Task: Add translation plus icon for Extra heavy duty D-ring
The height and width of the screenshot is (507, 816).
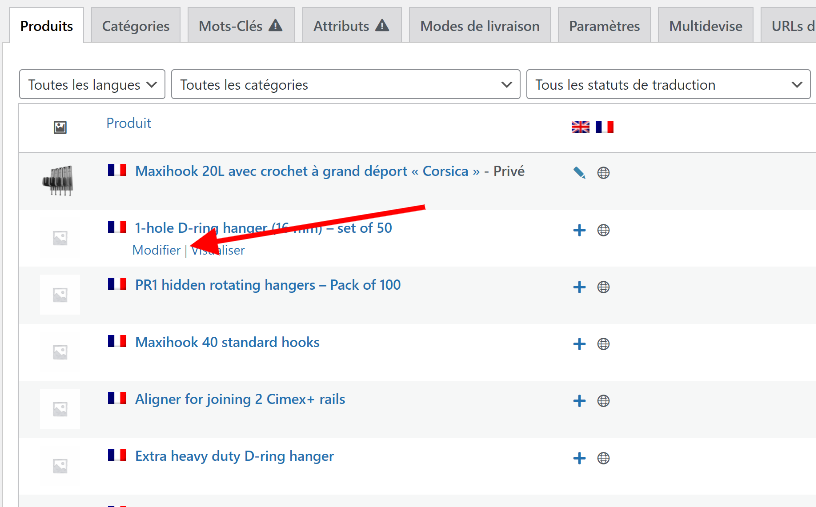Action: (579, 458)
